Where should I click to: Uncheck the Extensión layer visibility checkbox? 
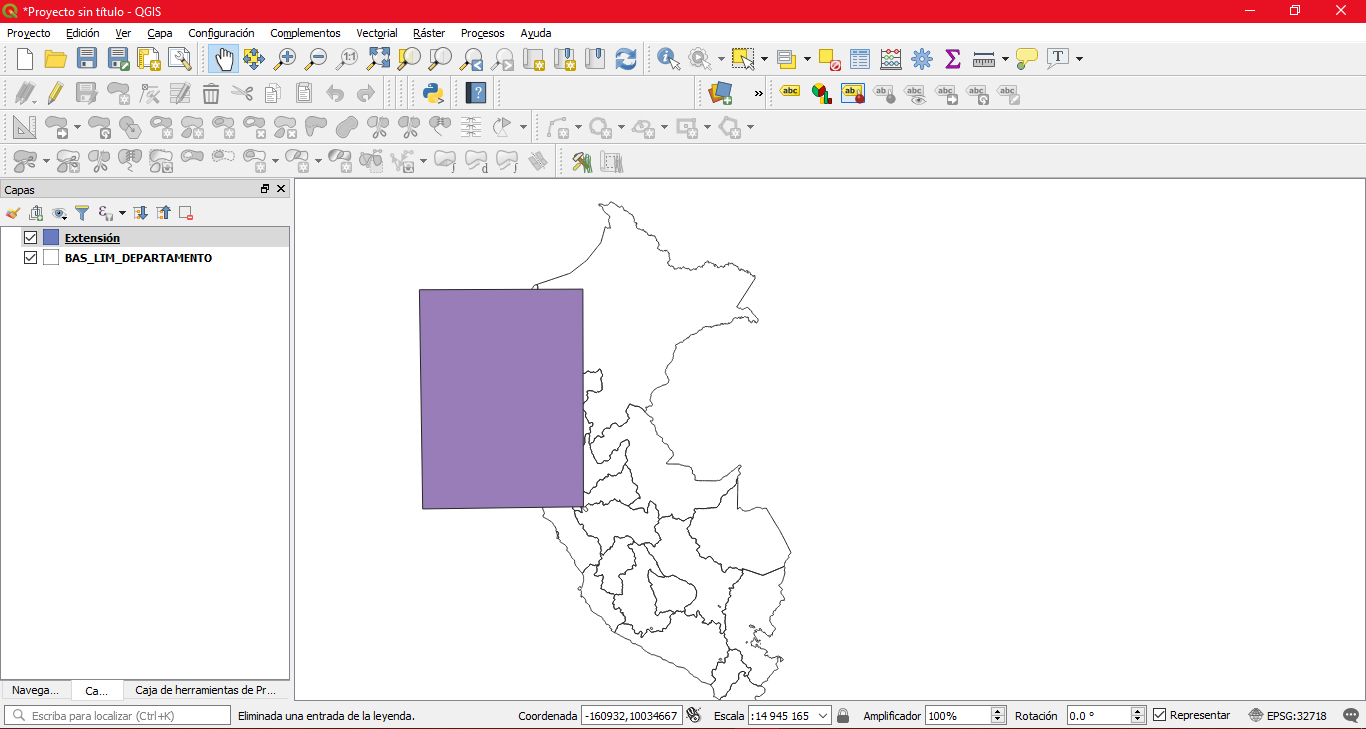pos(30,238)
